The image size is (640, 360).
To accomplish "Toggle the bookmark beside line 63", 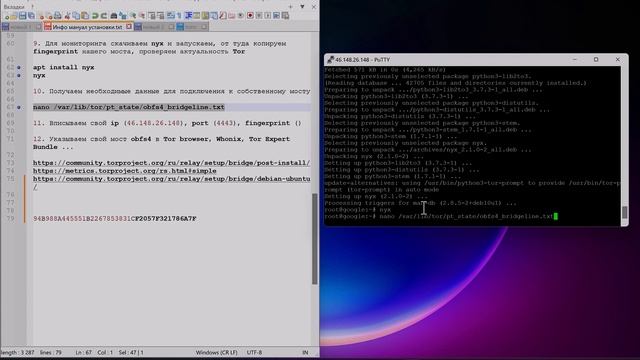I will click(19, 76).
